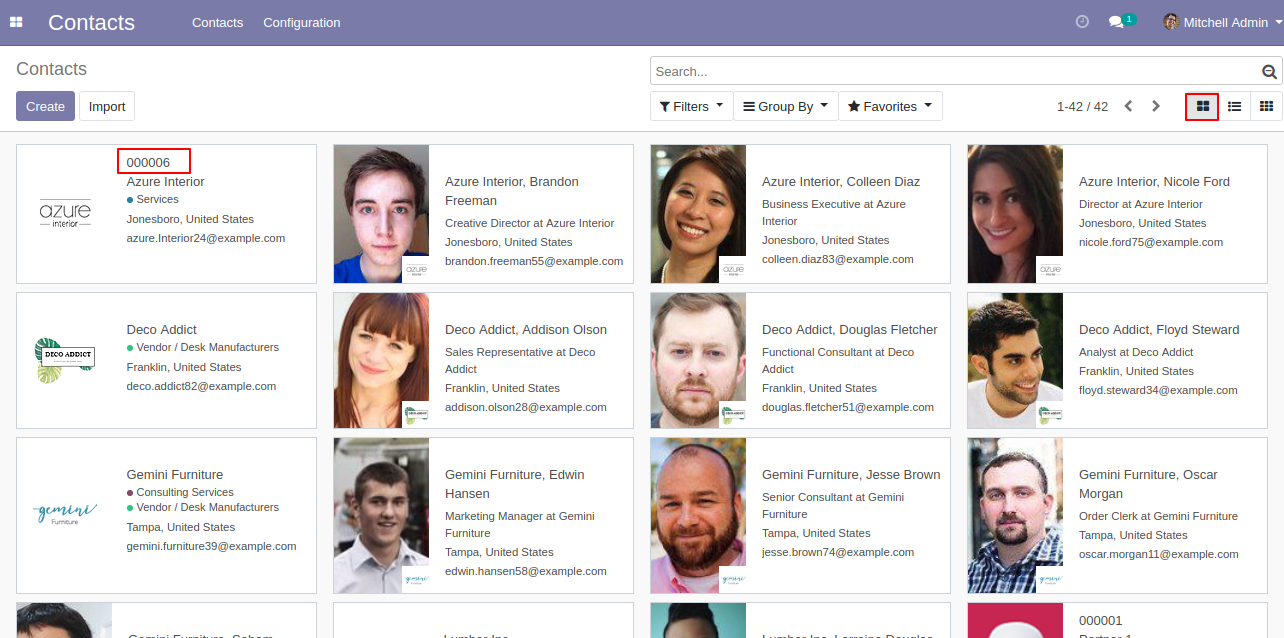Click azure.Interior24@example.com email
1284x638 pixels.
(206, 238)
